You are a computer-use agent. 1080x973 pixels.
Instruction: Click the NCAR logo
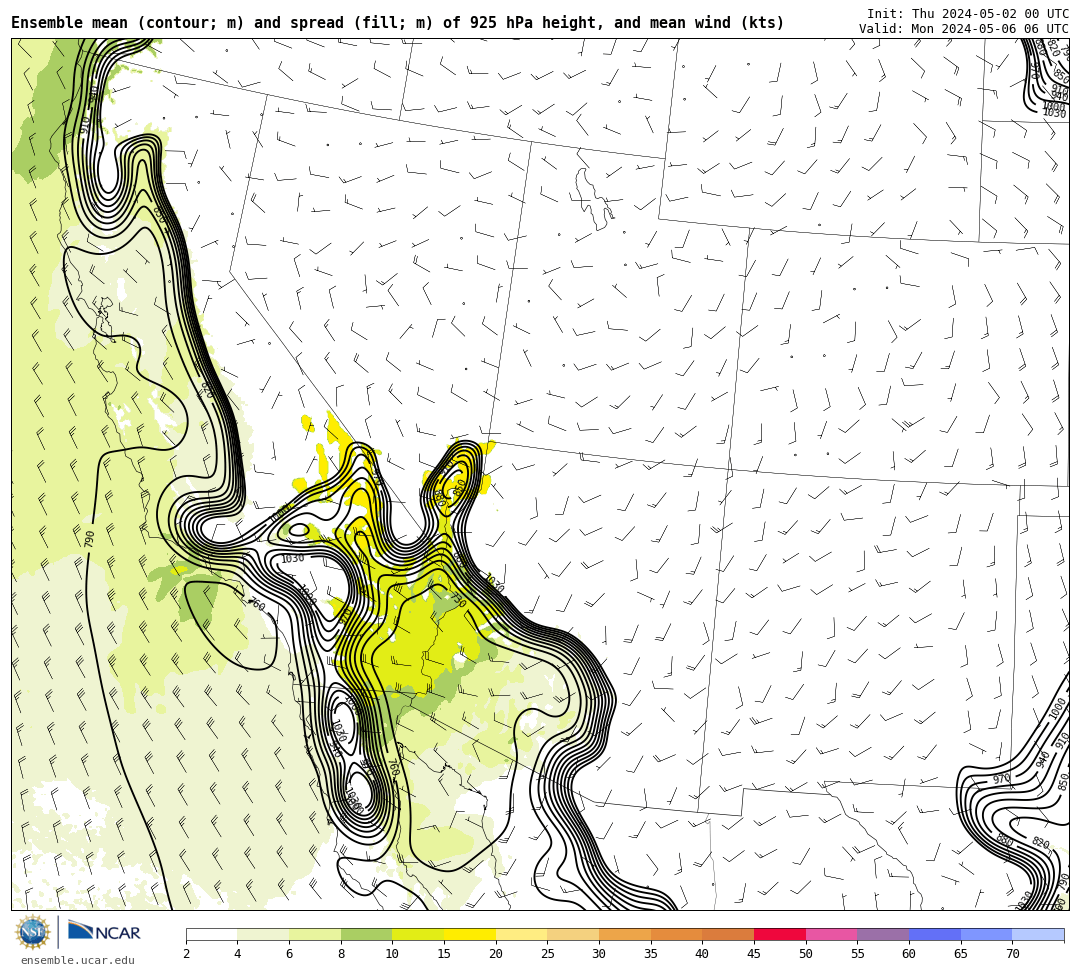pyautogui.click(x=104, y=932)
